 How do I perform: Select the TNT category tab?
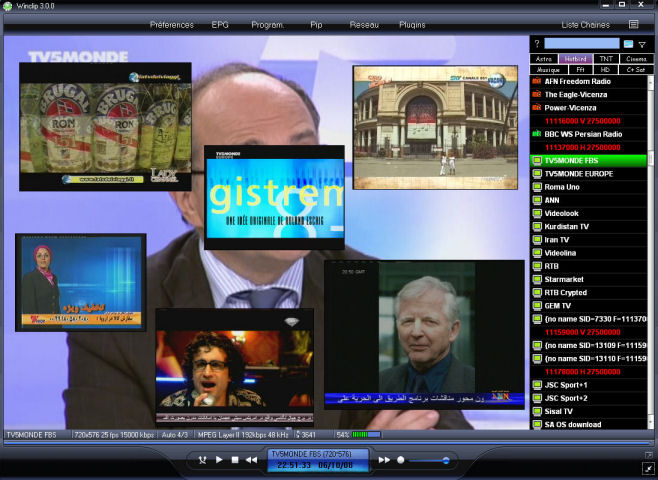pos(606,59)
